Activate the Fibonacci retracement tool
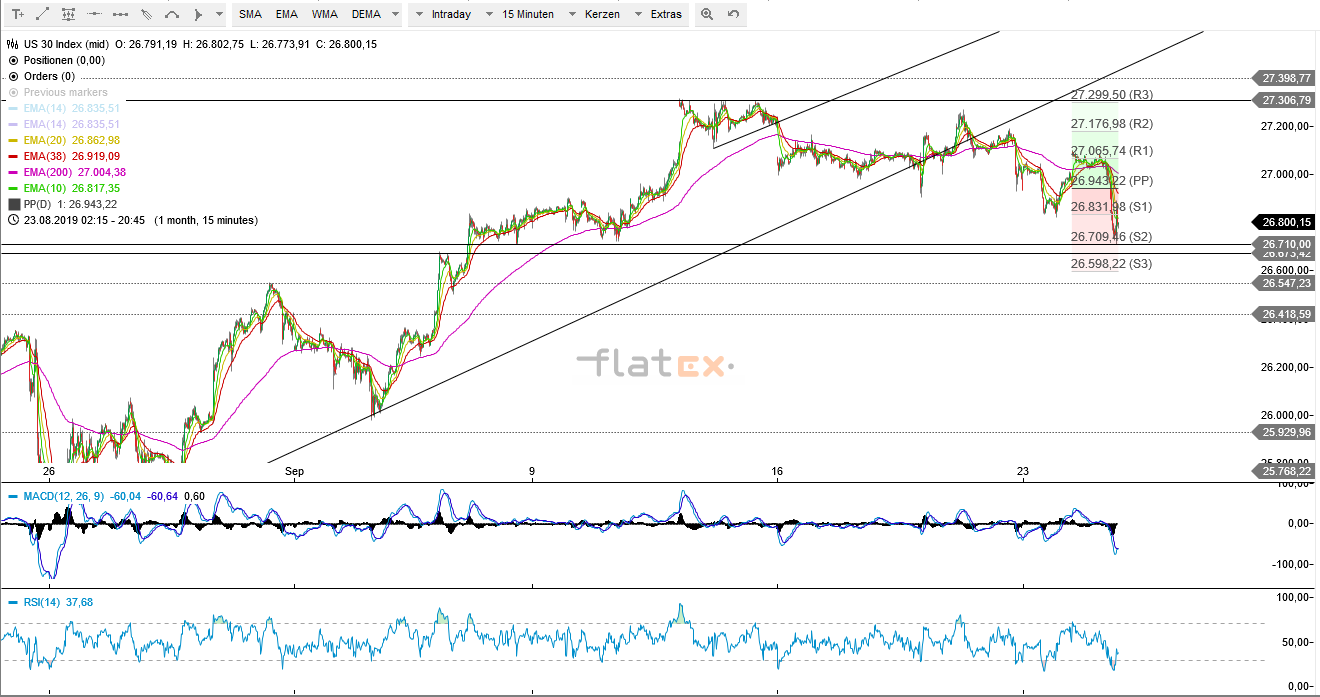 [68, 14]
